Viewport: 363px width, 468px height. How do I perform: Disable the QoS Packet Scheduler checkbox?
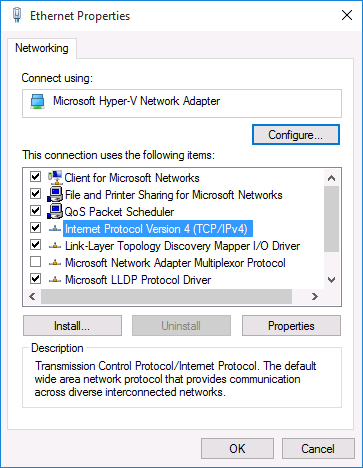click(35, 211)
